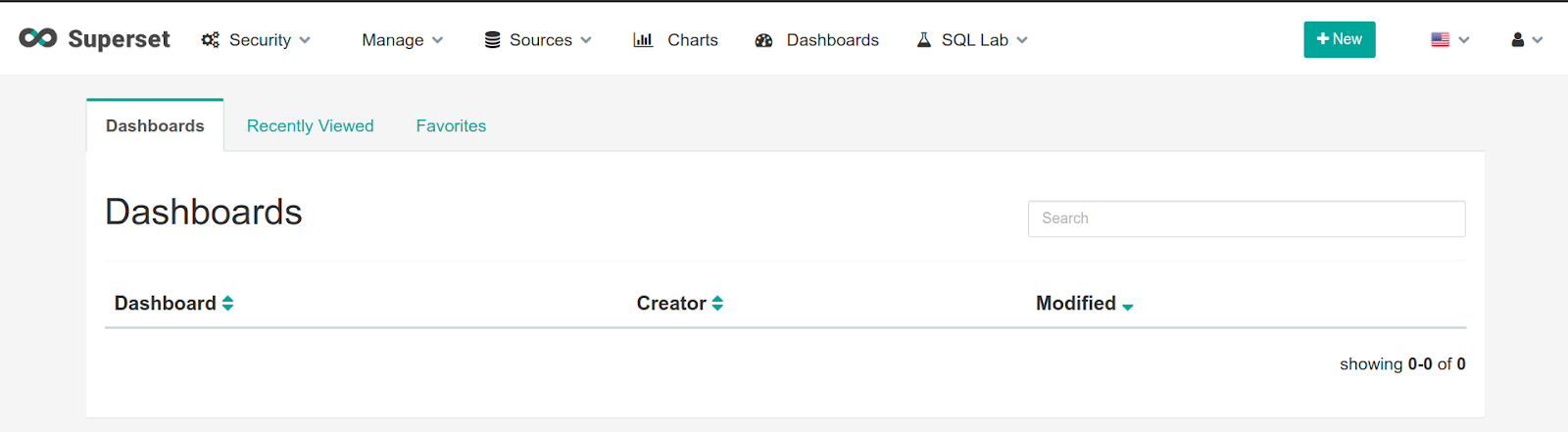This screenshot has height=432, width=1568.
Task: Expand the Manage dropdown chevron
Action: click(437, 40)
